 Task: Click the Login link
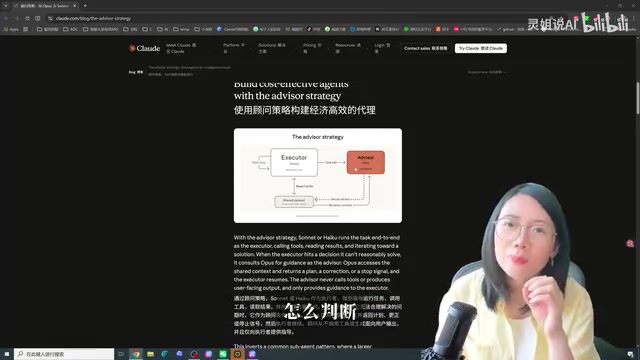coord(382,48)
